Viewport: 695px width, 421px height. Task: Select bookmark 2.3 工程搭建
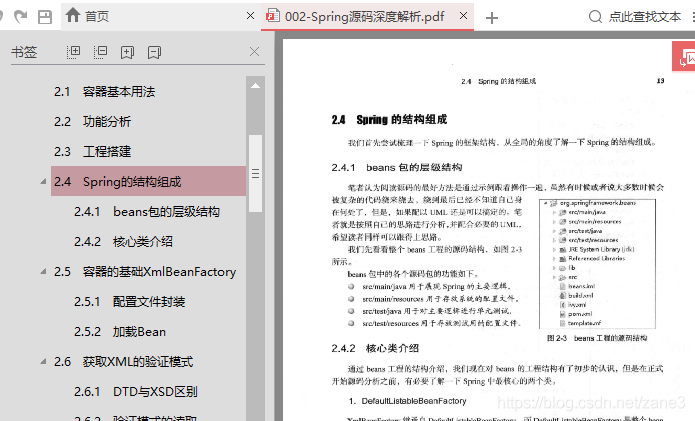coord(92,152)
